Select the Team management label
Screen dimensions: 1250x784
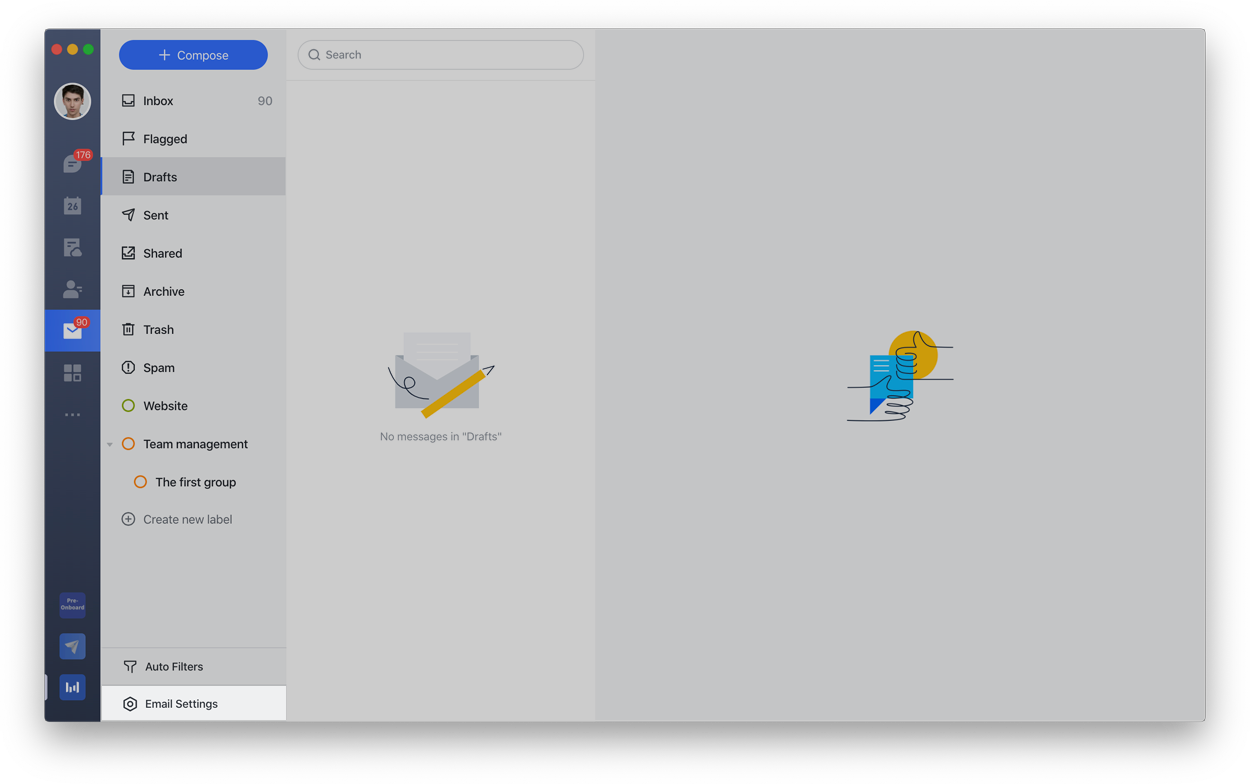(x=193, y=443)
